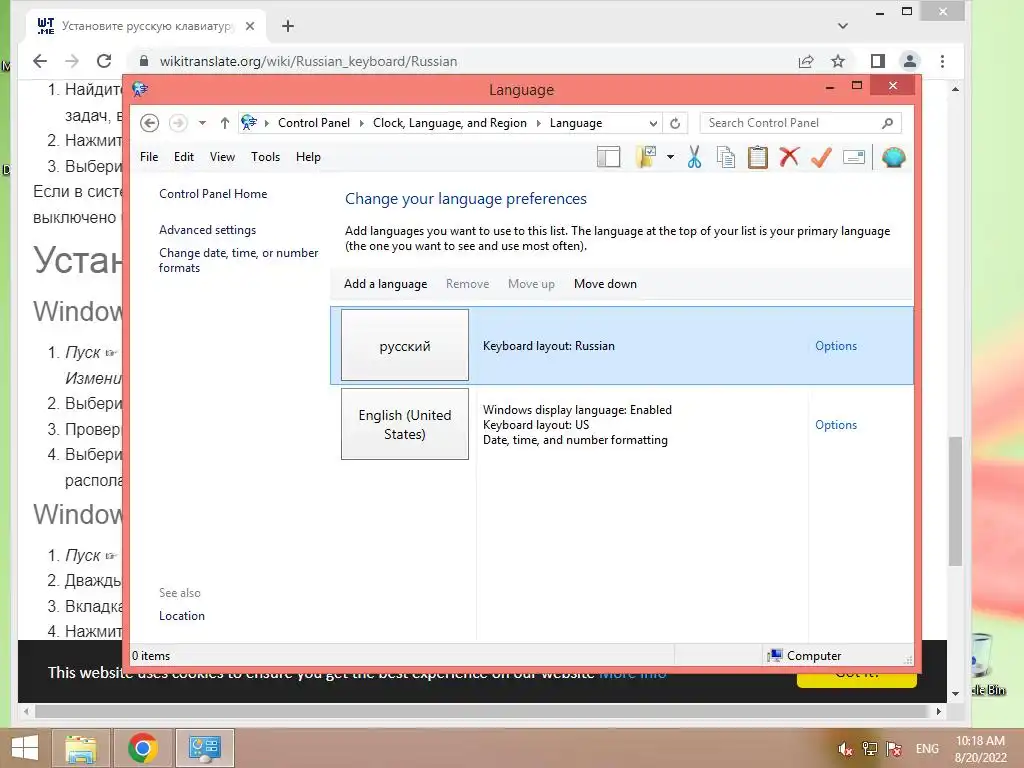Click the Copy toolbar icon
Screen dimensions: 1024x768
[x=726, y=157]
